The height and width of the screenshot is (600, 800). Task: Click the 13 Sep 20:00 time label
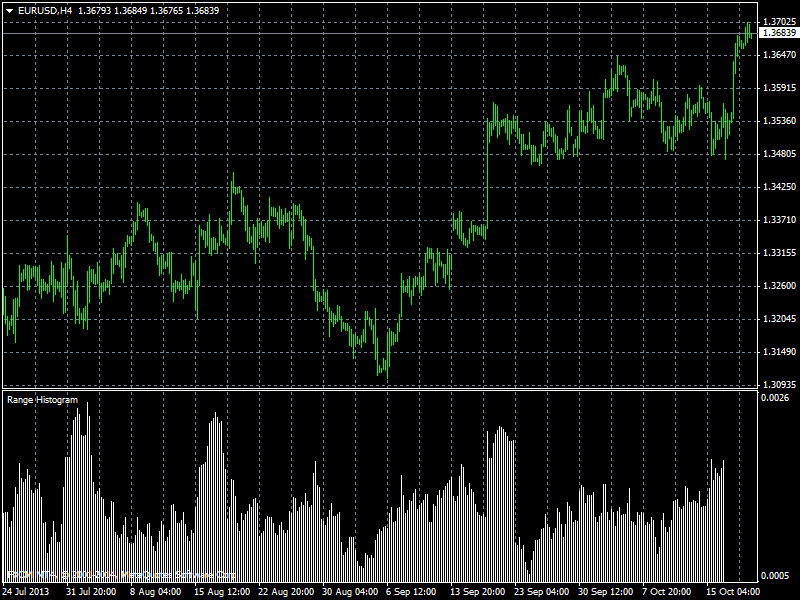pyautogui.click(x=478, y=592)
